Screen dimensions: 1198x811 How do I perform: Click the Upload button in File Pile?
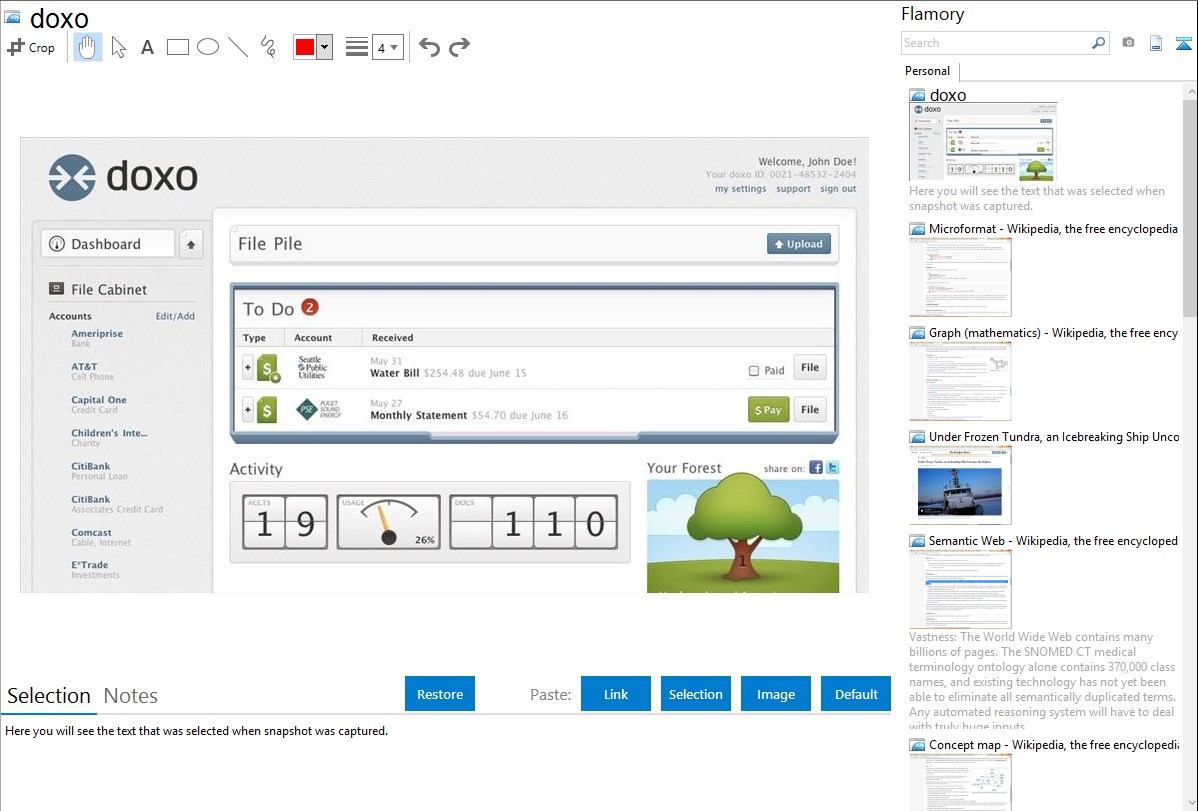pos(798,244)
